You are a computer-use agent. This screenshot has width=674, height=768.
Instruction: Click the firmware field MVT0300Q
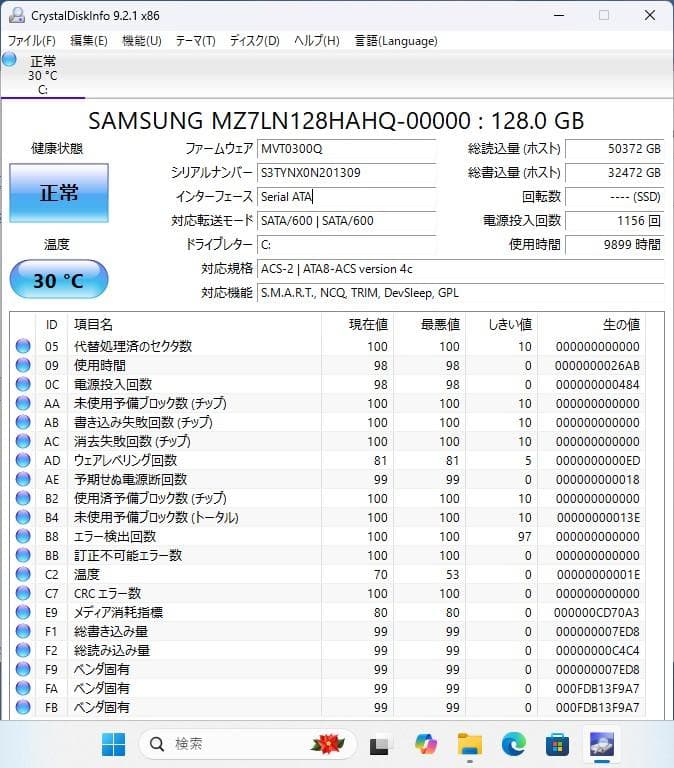(x=346, y=149)
